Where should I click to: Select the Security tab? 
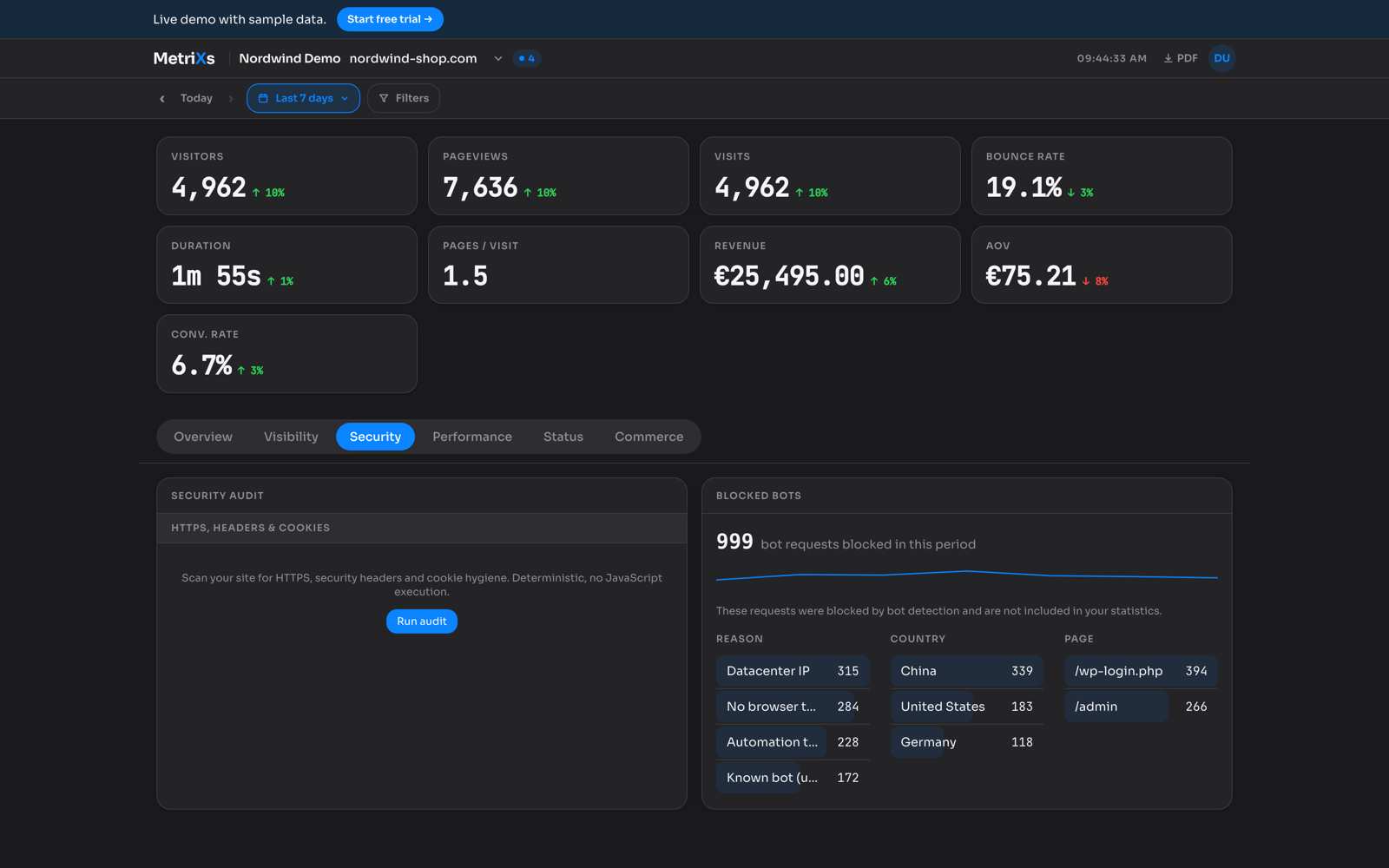375,437
